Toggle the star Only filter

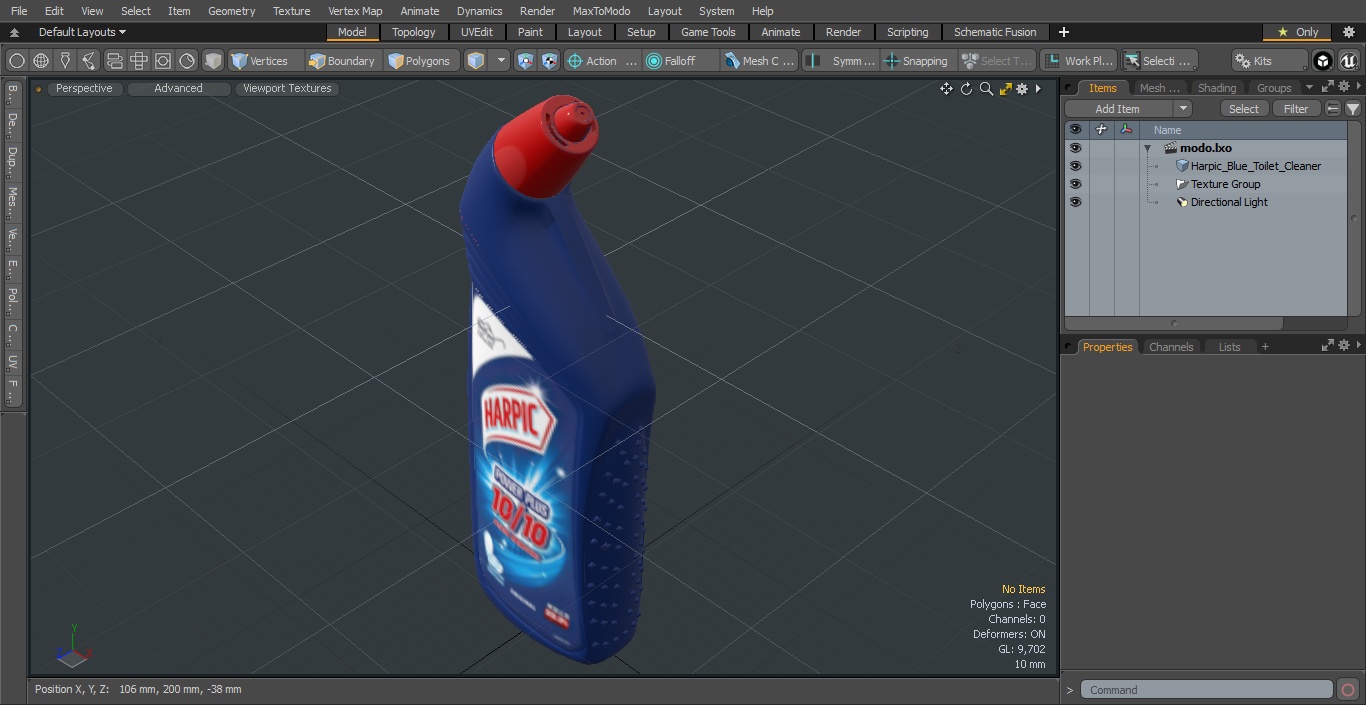(x=1297, y=32)
